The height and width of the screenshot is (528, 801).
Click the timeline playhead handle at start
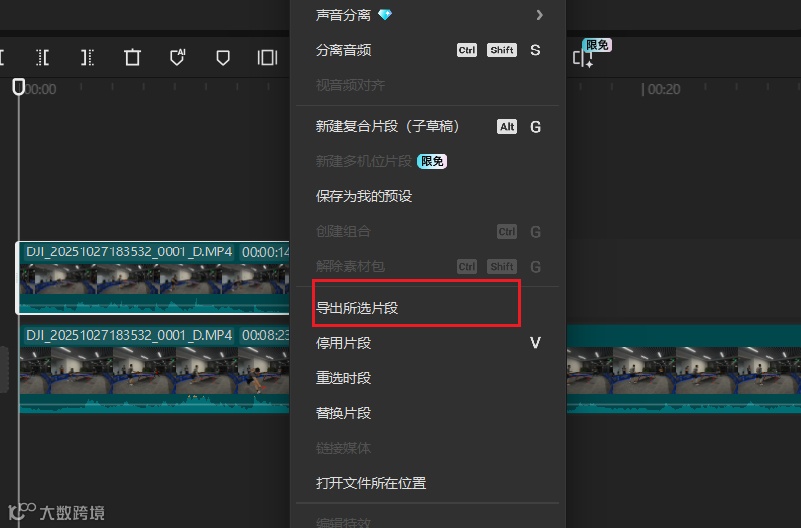click(x=18, y=87)
